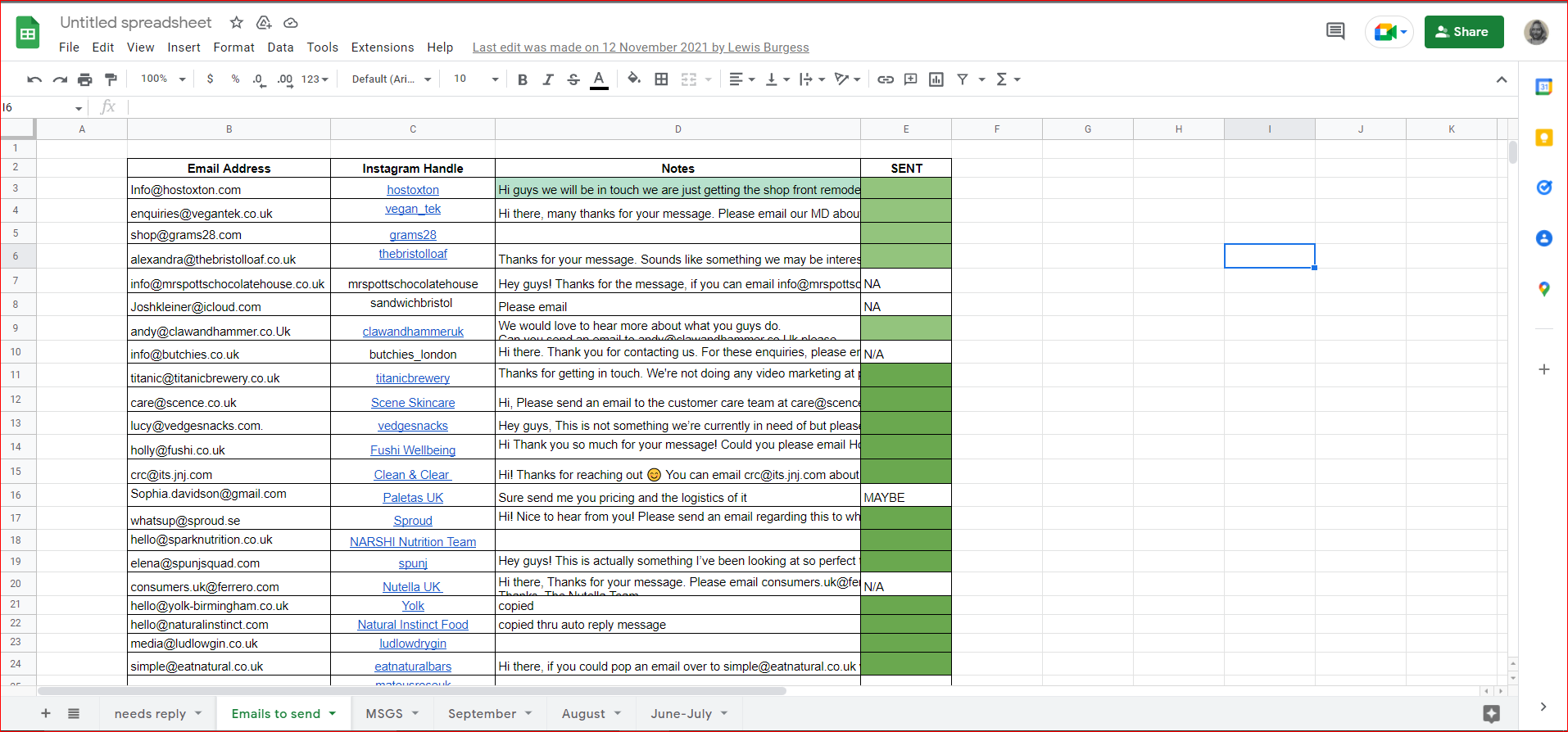Open the Format menu
This screenshot has width=1568, height=732.
pos(233,47)
